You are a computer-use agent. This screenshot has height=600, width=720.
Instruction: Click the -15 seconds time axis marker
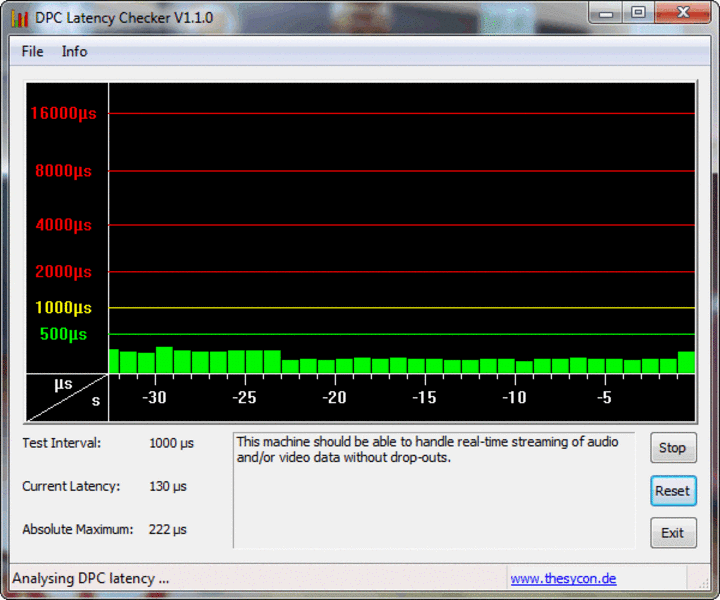pyautogui.click(x=424, y=398)
